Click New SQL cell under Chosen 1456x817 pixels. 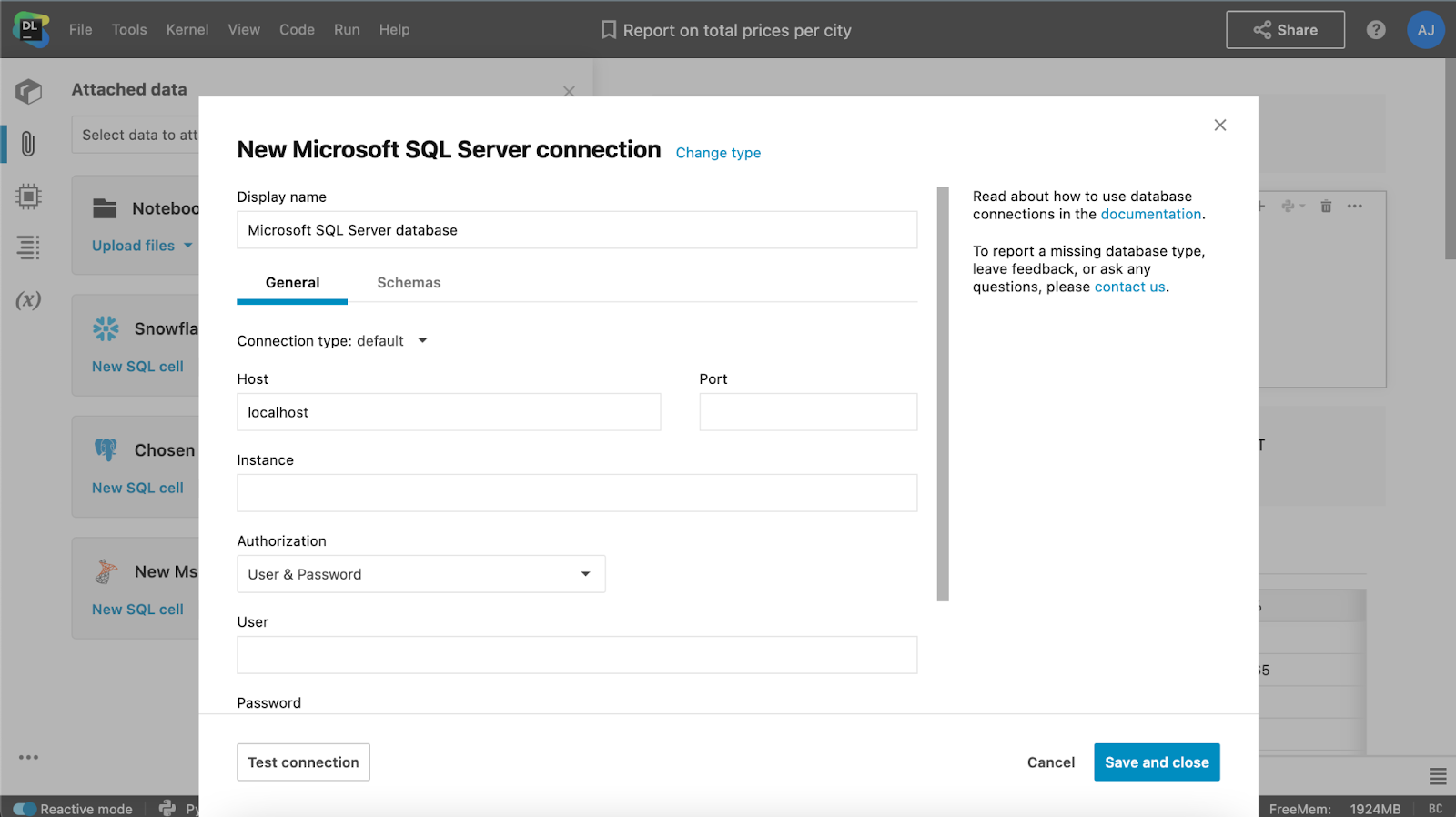[137, 489]
